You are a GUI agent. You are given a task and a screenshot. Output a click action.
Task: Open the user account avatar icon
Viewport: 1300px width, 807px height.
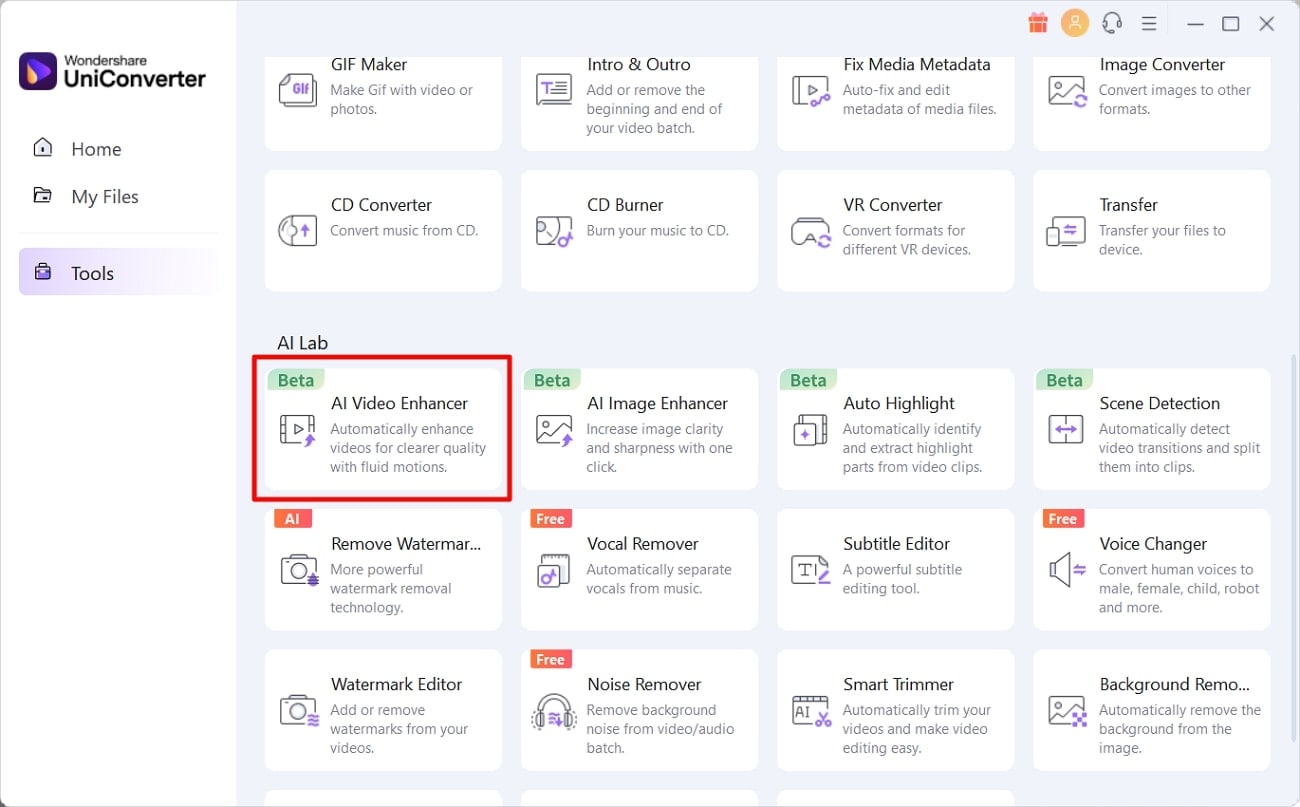[1075, 23]
